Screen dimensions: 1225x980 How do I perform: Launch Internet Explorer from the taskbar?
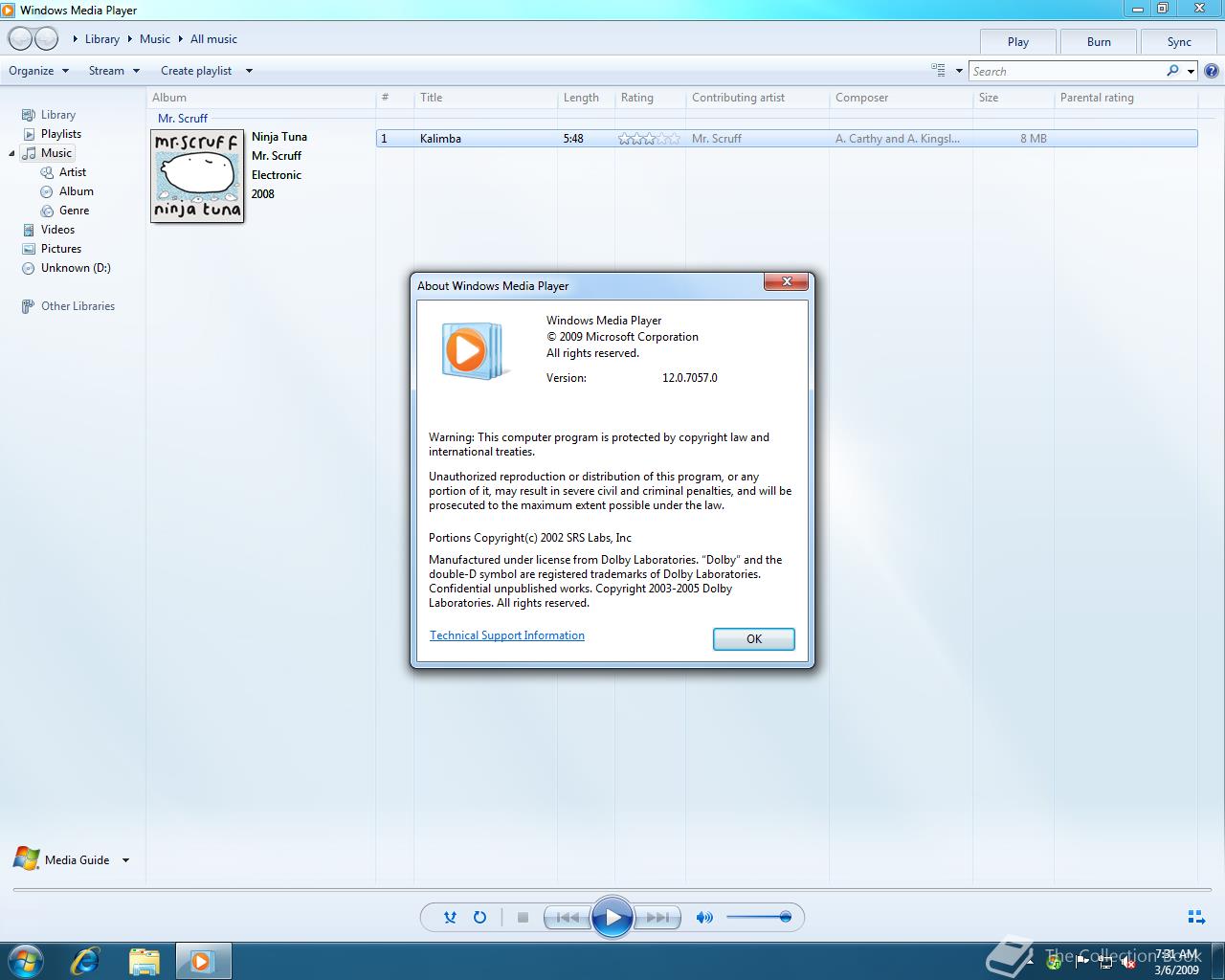[86, 960]
